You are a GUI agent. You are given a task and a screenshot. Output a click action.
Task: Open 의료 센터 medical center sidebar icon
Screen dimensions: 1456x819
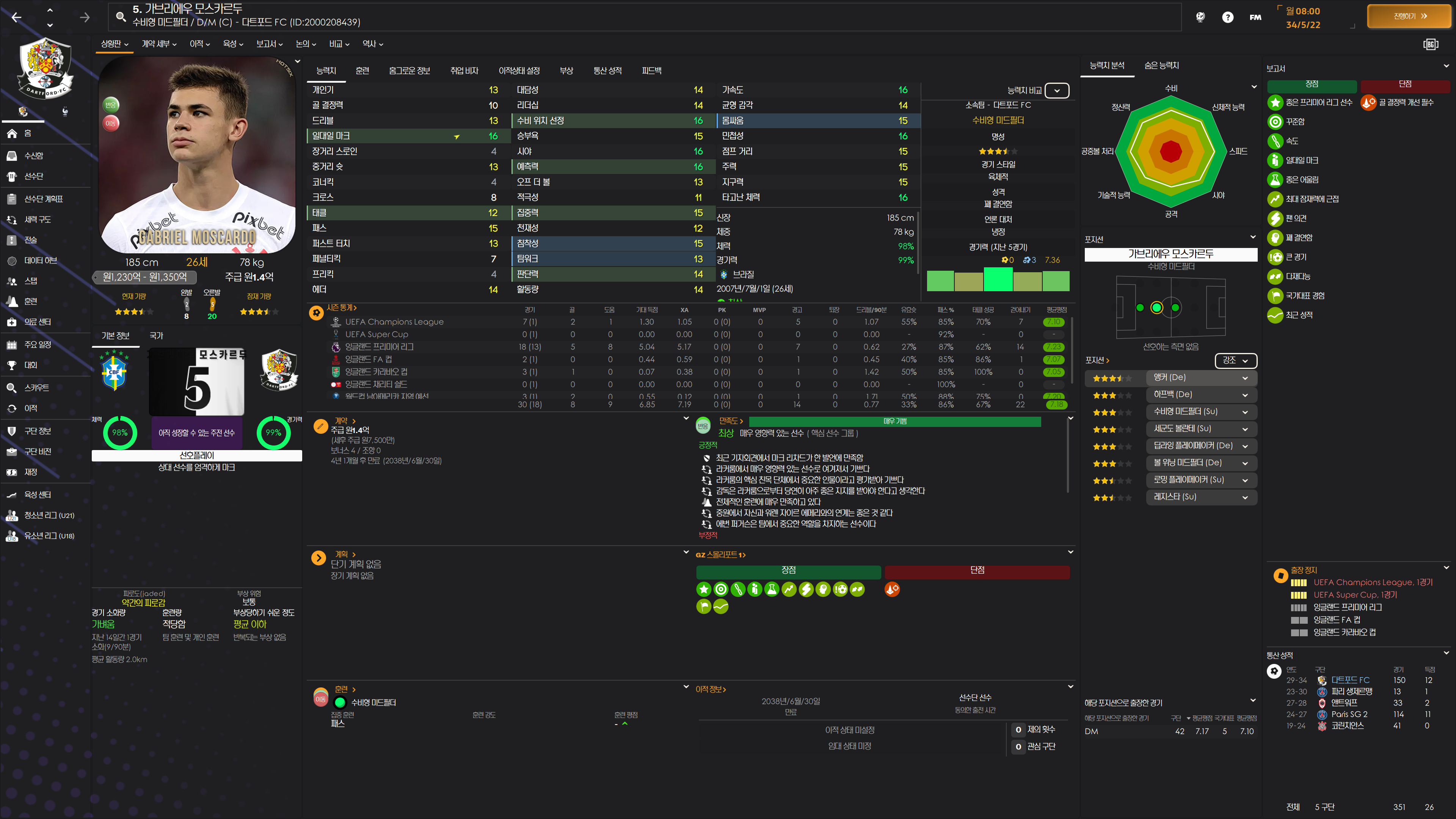point(12,322)
